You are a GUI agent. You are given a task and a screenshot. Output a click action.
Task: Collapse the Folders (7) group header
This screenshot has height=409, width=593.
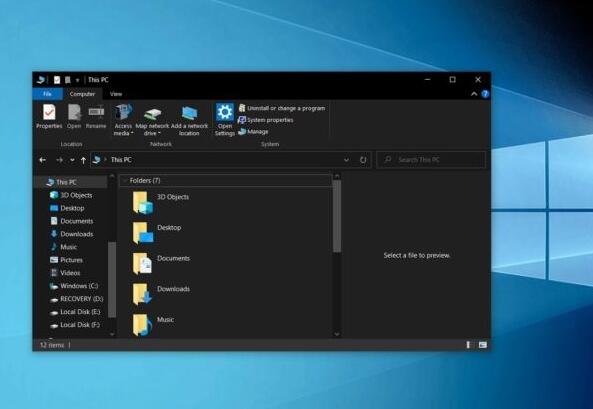coord(225,180)
